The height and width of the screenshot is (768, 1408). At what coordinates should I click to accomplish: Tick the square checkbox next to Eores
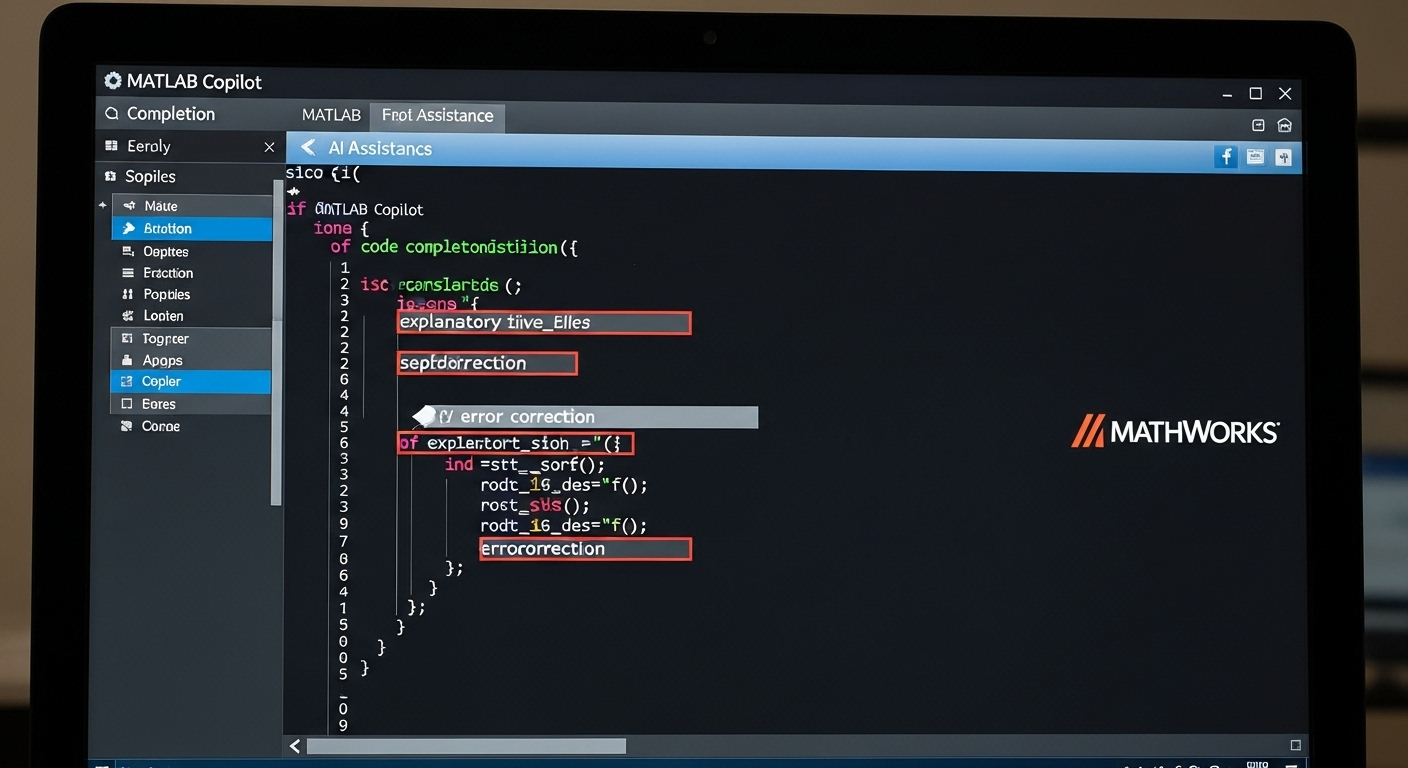(127, 404)
